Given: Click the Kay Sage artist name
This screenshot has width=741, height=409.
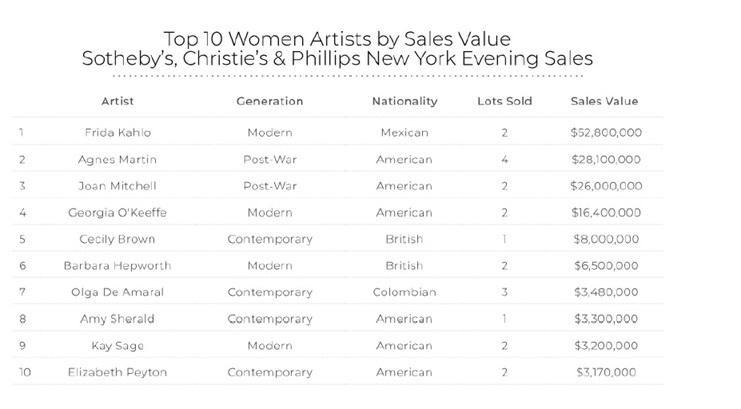Looking at the screenshot, I should (118, 345).
